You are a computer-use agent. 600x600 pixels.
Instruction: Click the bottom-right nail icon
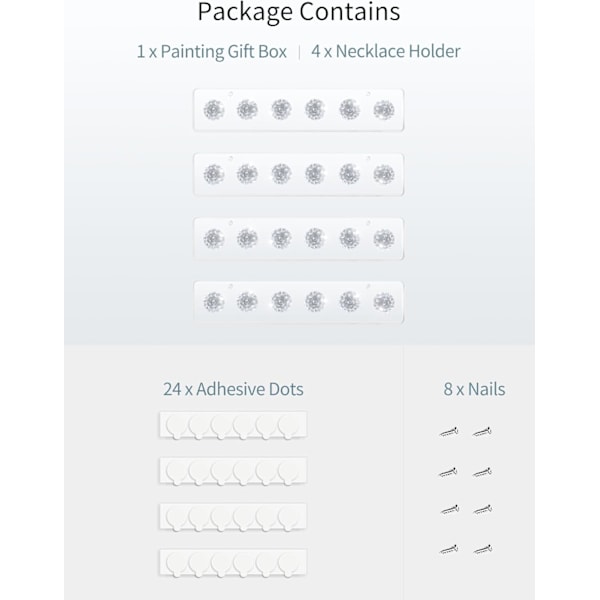coord(483,550)
